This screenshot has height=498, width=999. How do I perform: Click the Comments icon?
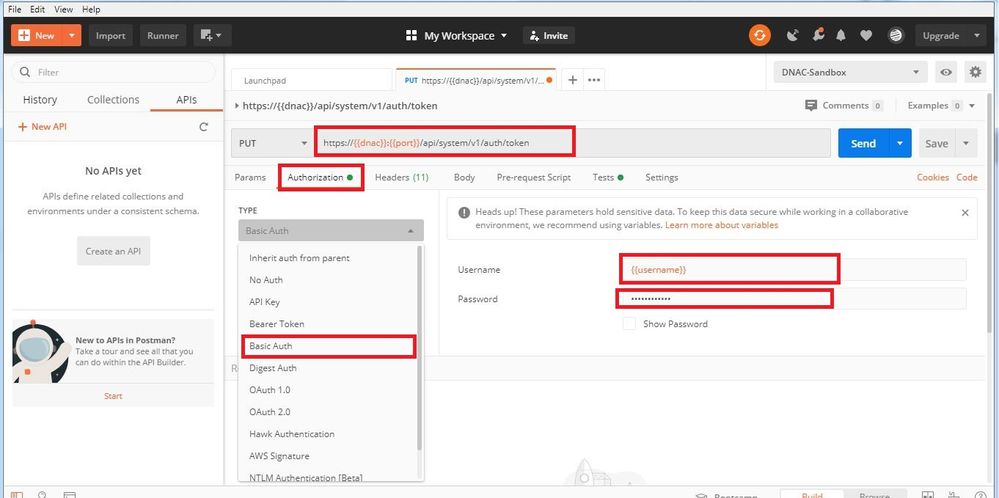click(811, 106)
